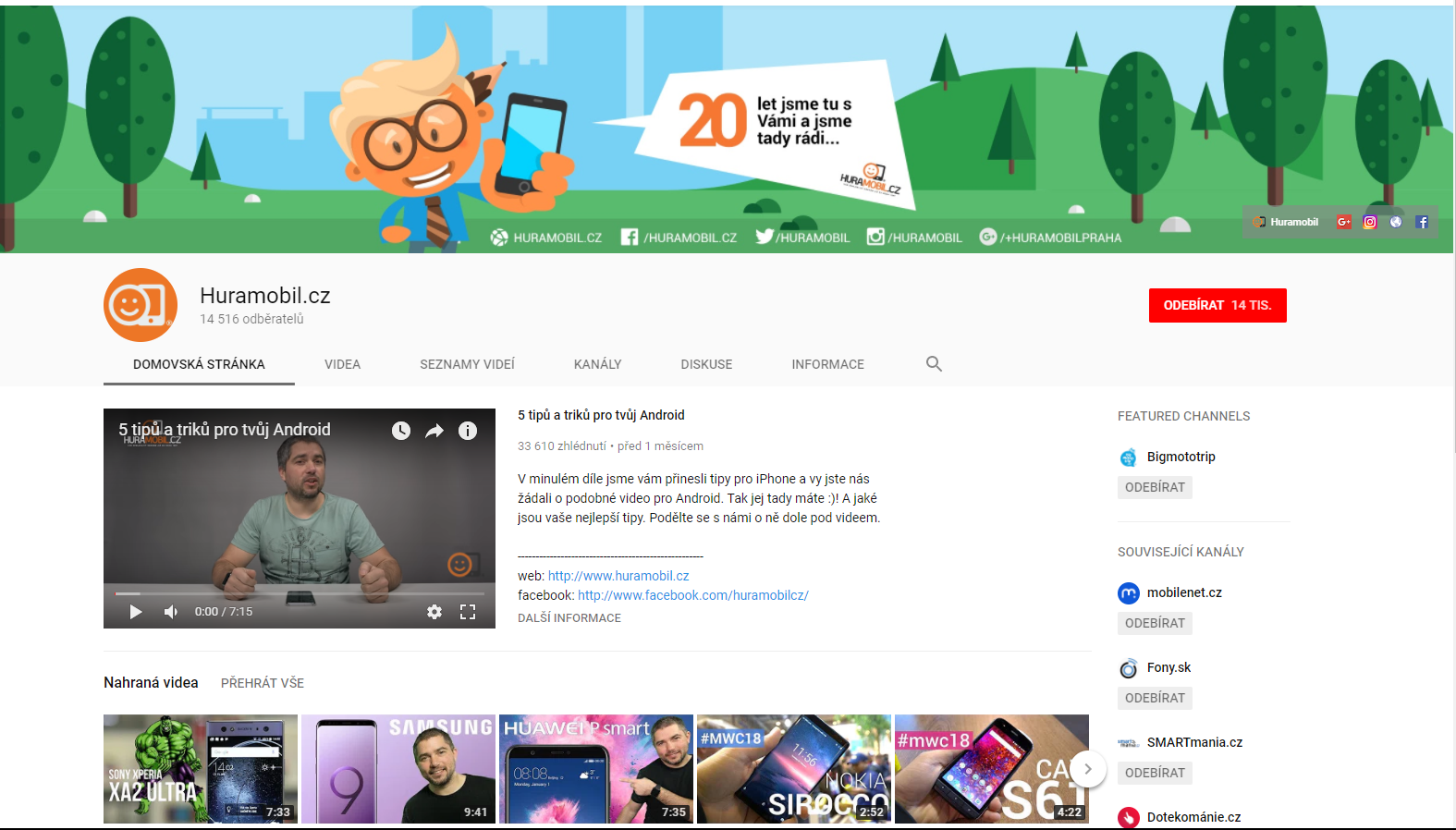Open the mobilenet.cz channel name
The width and height of the screenshot is (1456, 830).
click(1184, 592)
